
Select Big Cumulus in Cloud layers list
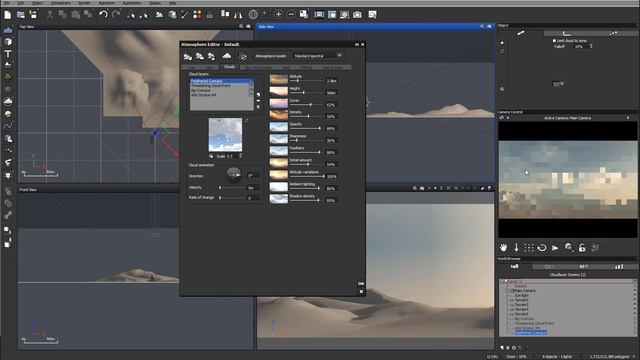point(201,90)
